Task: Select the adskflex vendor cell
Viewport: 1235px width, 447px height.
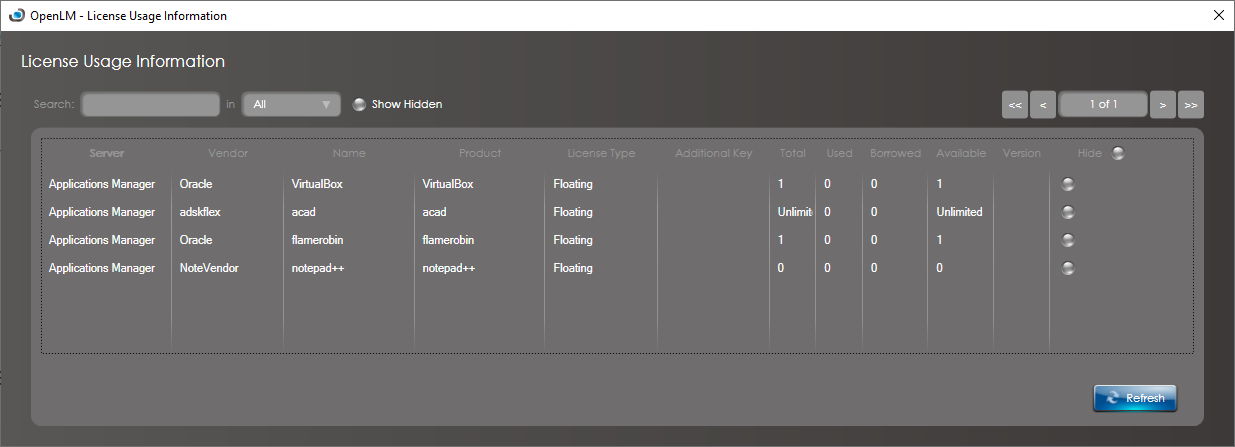Action: point(198,212)
